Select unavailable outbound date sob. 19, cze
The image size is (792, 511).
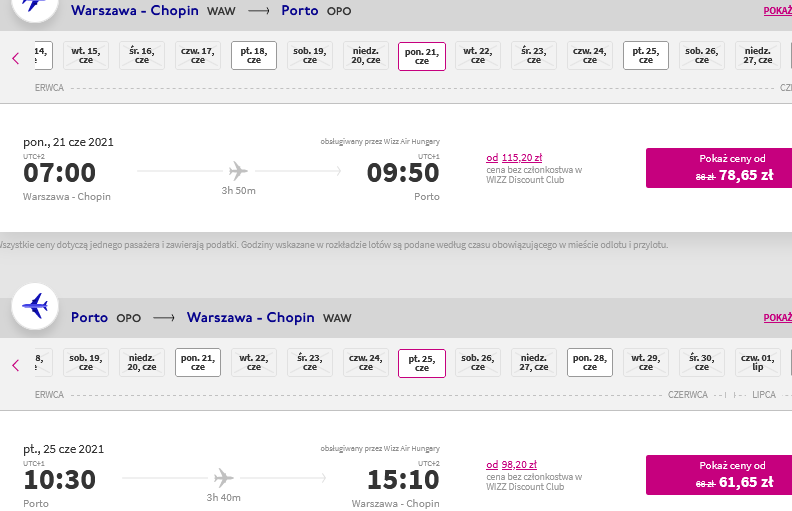tap(310, 56)
